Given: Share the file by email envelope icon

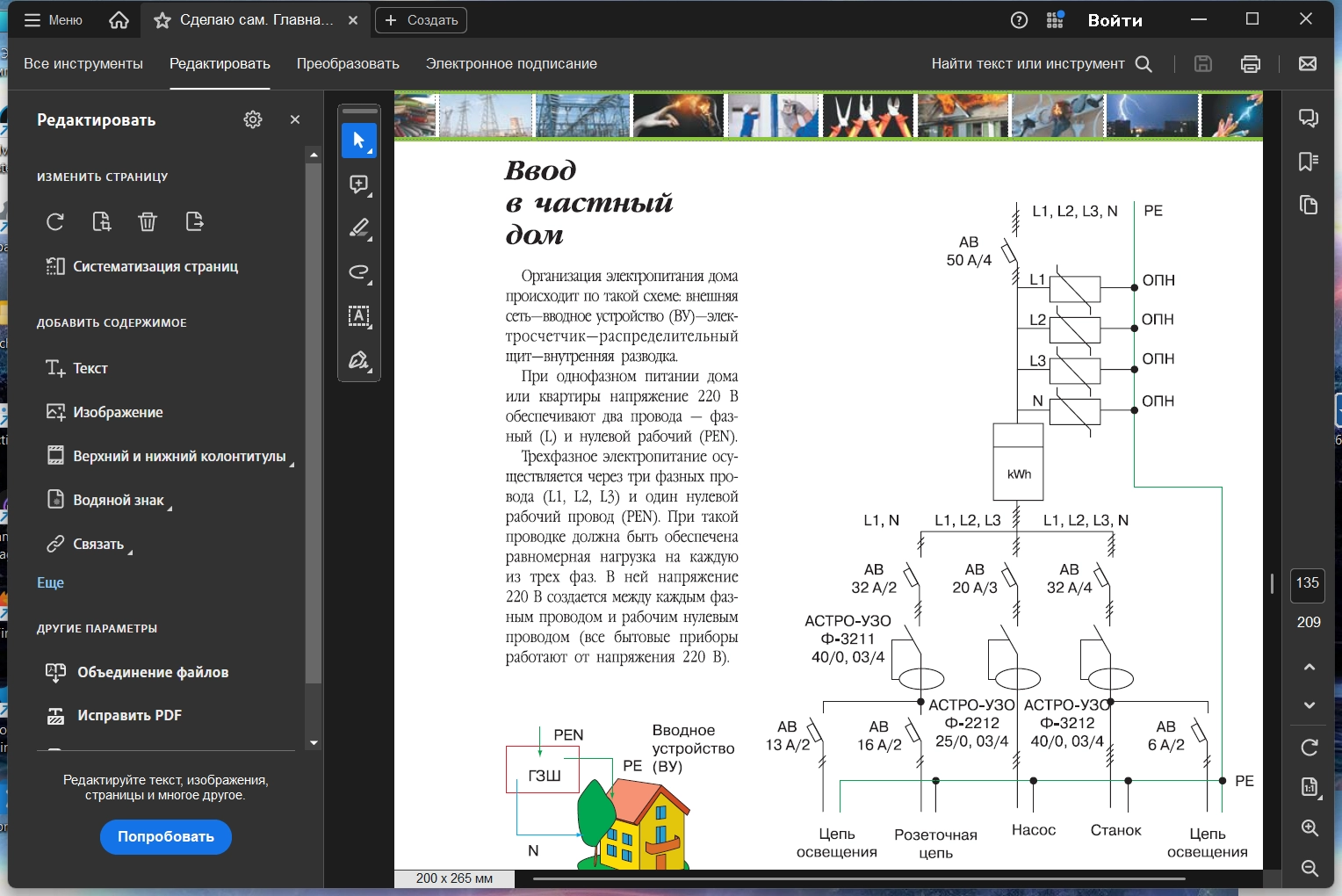Looking at the screenshot, I should 1308,63.
